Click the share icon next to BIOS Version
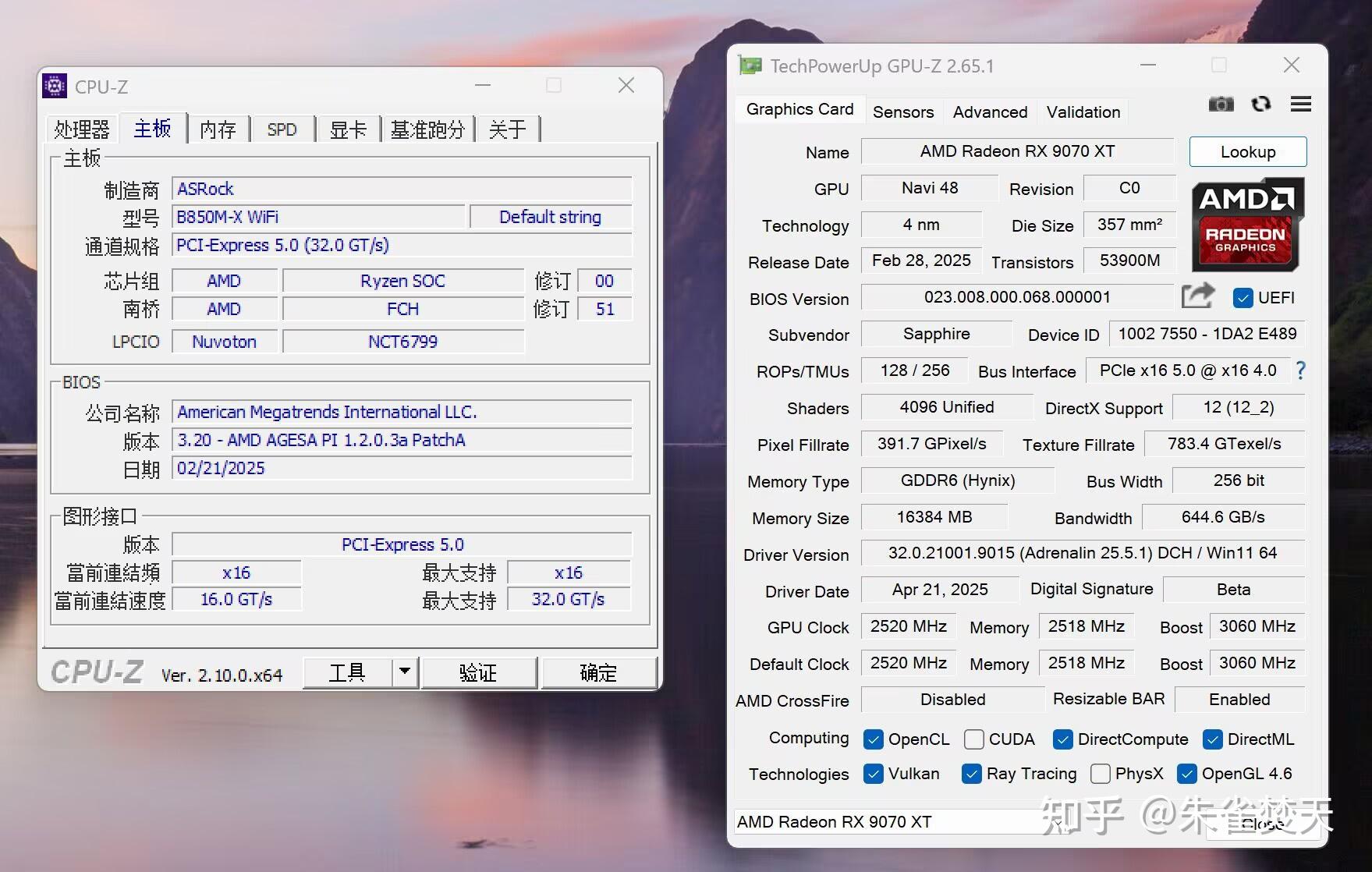Viewport: 1372px width, 872px height. [x=1198, y=296]
